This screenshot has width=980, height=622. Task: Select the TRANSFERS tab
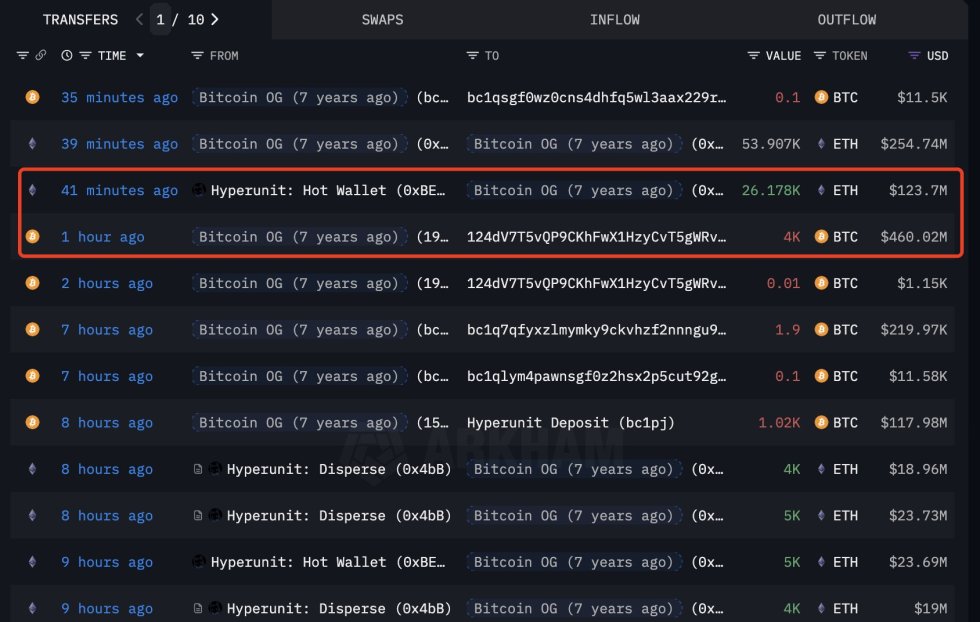pyautogui.click(x=80, y=19)
